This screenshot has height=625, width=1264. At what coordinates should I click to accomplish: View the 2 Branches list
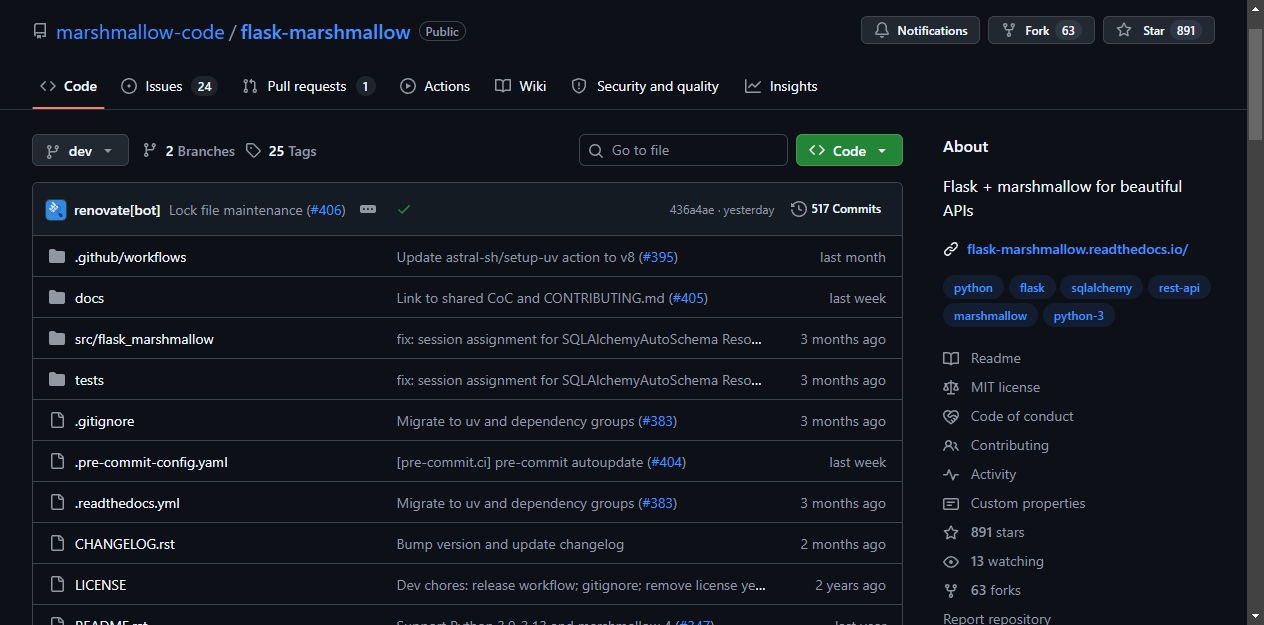189,151
